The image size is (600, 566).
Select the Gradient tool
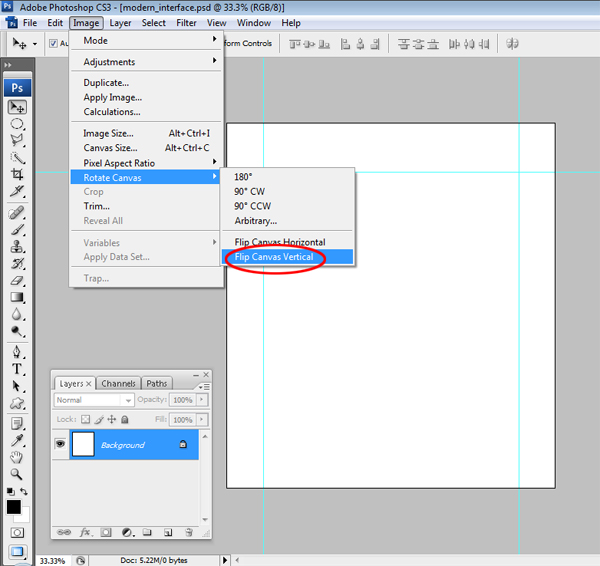click(17, 297)
